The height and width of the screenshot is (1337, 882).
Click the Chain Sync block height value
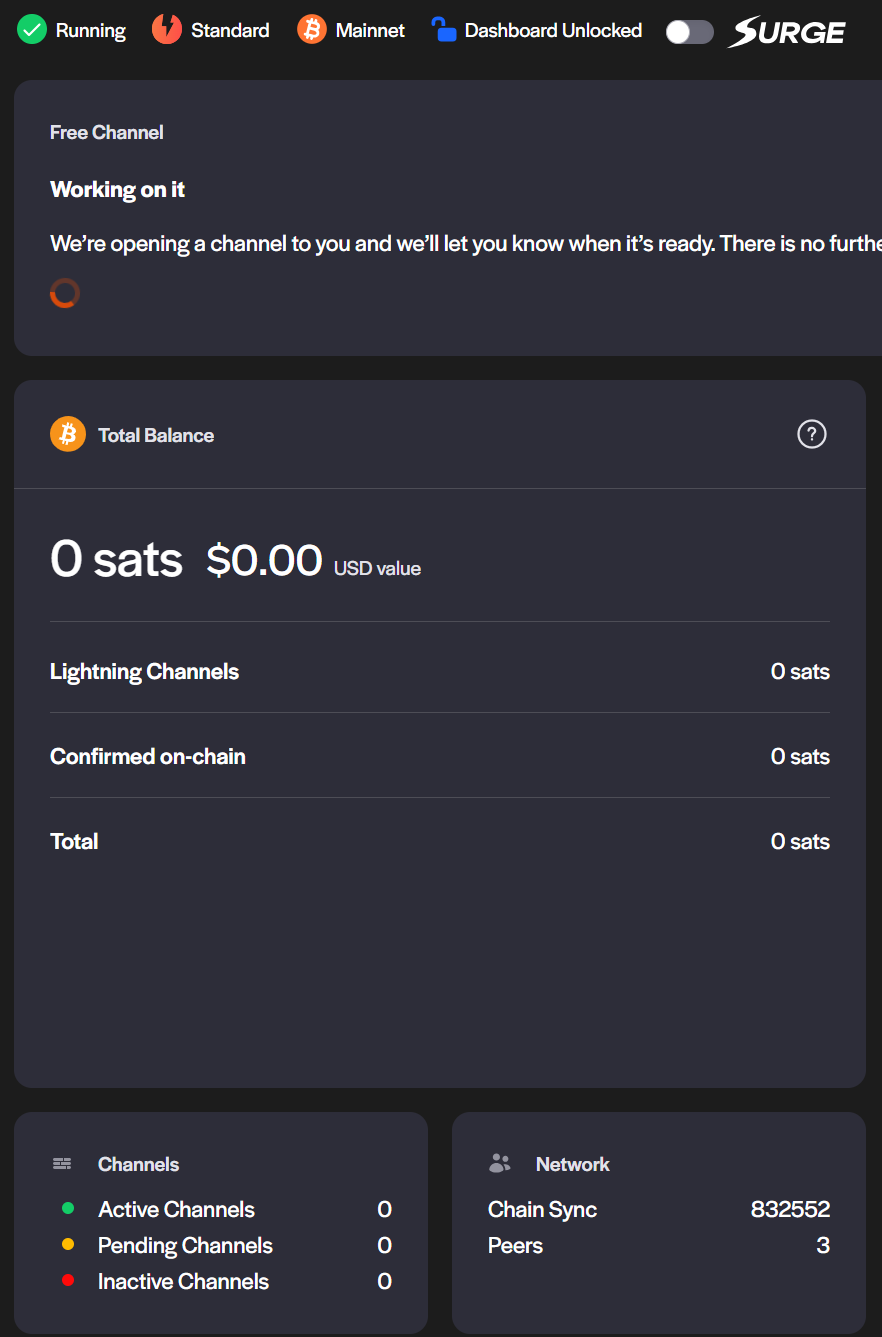point(790,1210)
